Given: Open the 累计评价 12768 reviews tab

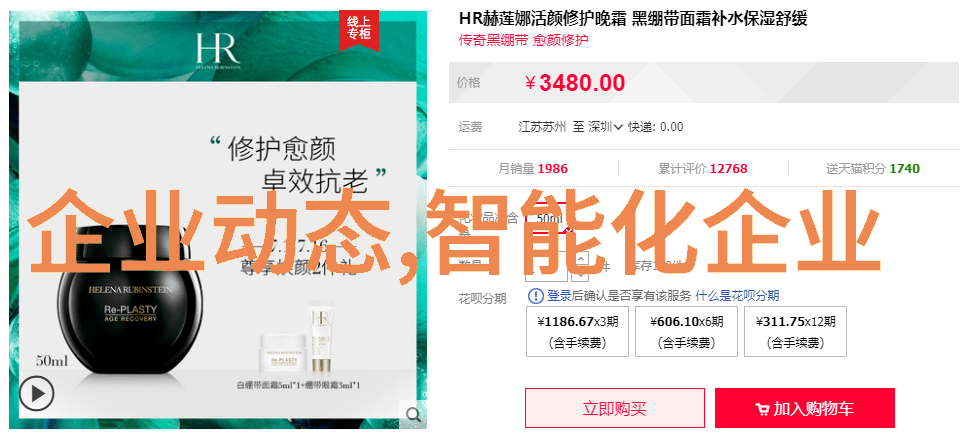Looking at the screenshot, I should pos(703,169).
